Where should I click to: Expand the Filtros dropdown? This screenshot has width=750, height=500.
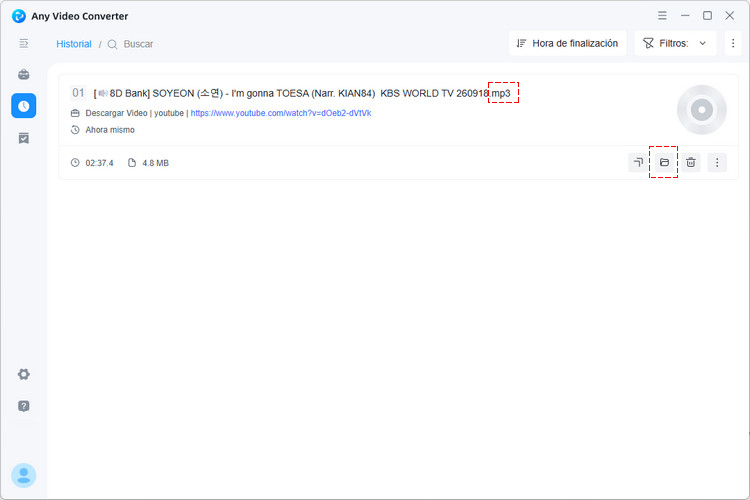(x=675, y=44)
